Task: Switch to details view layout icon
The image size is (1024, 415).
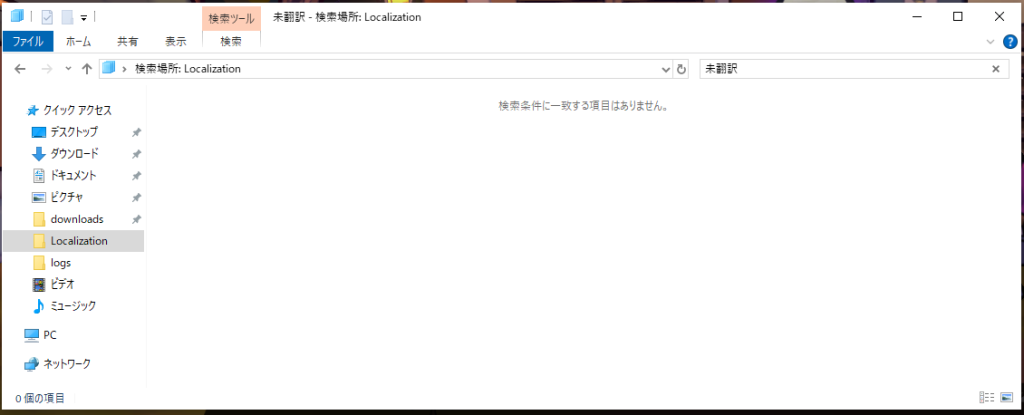Action: 986,398
